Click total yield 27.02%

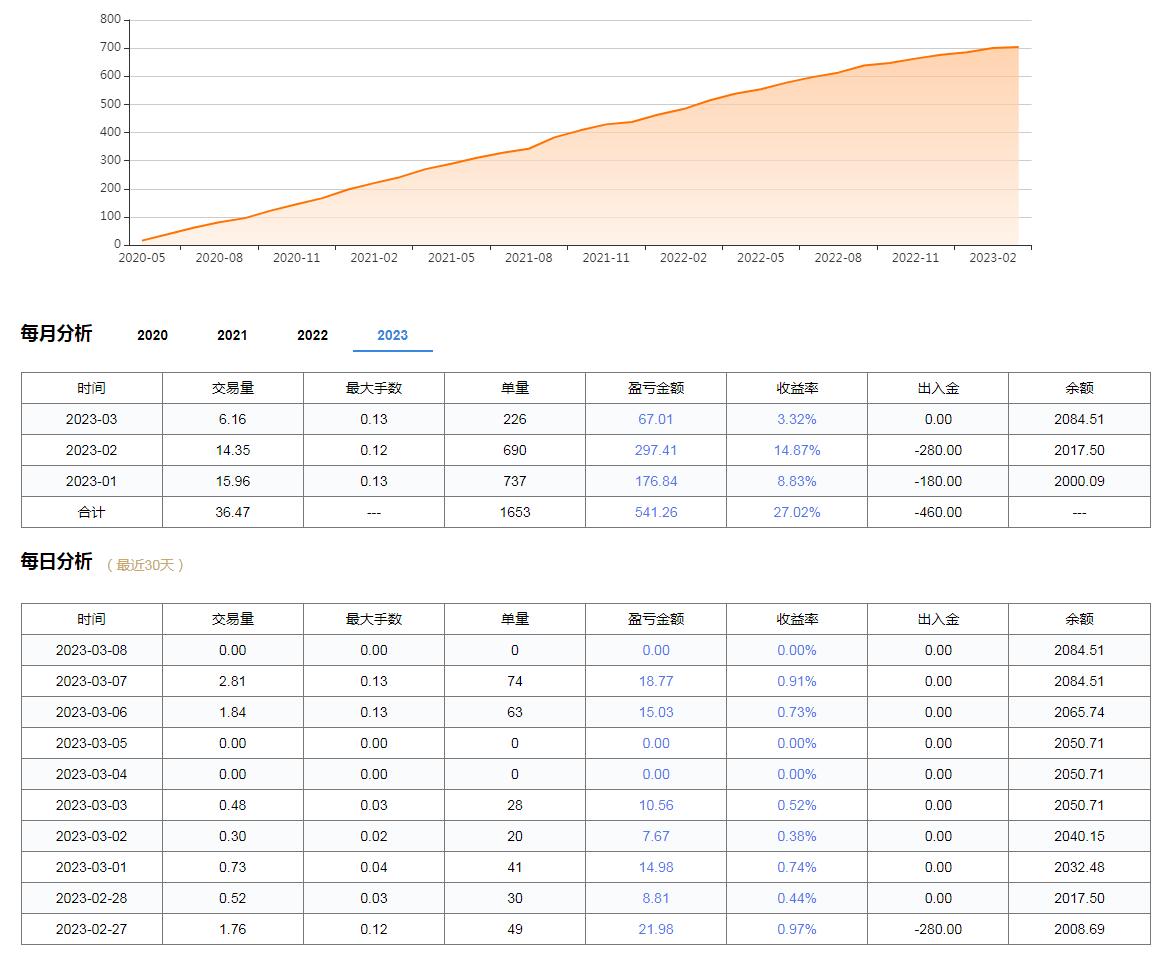[x=797, y=512]
